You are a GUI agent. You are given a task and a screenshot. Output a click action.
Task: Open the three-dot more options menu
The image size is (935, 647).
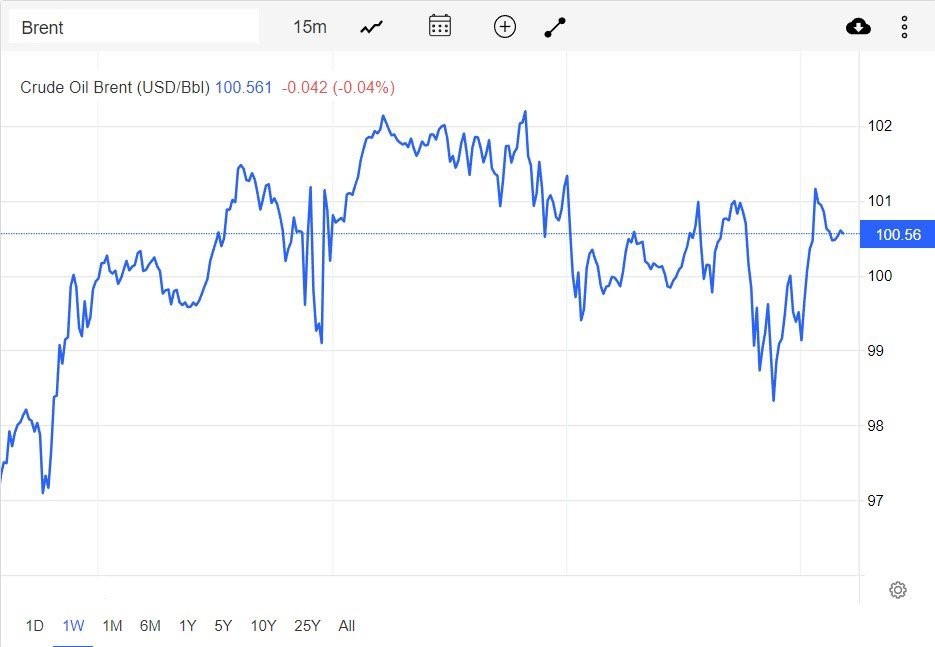(x=904, y=27)
